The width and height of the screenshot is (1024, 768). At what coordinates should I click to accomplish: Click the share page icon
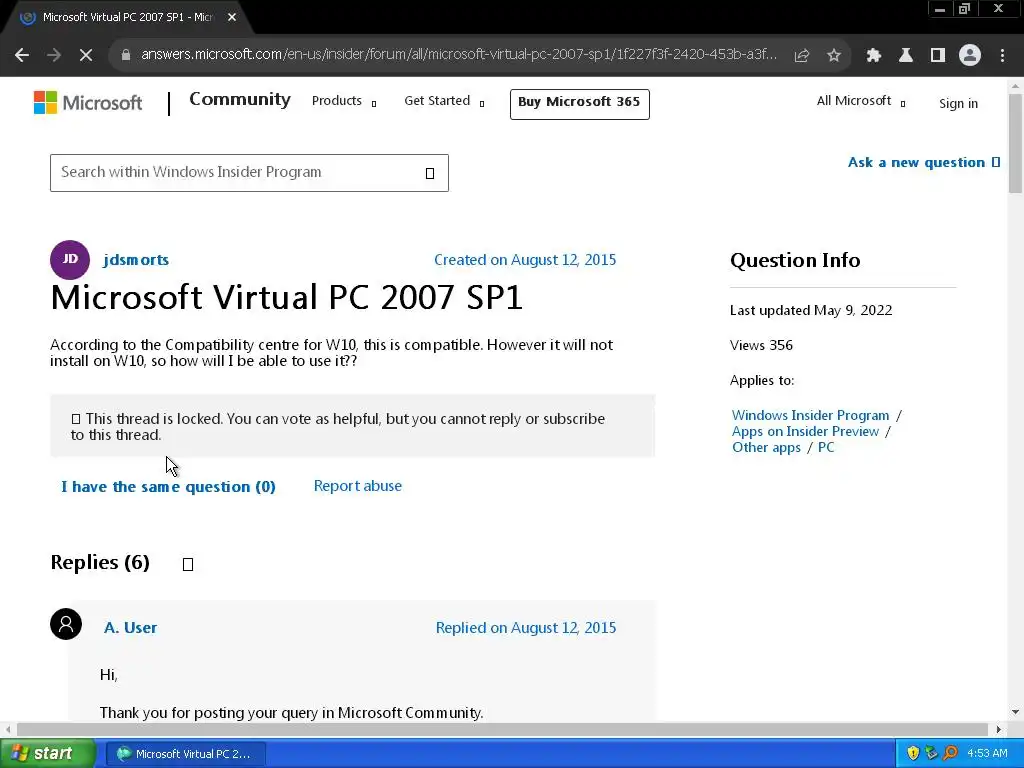pos(802,56)
